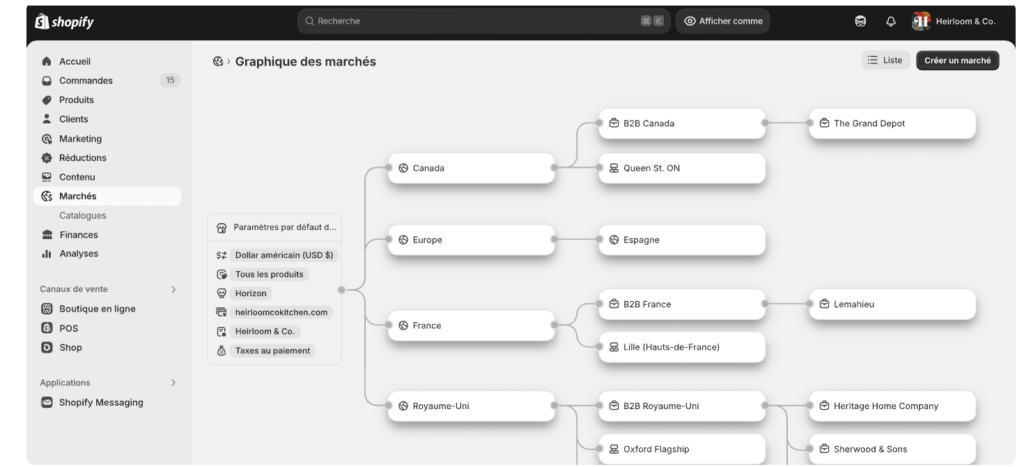Open the Marchés menu item
This screenshot has height=467, width=1024.
pyautogui.click(x=107, y=196)
